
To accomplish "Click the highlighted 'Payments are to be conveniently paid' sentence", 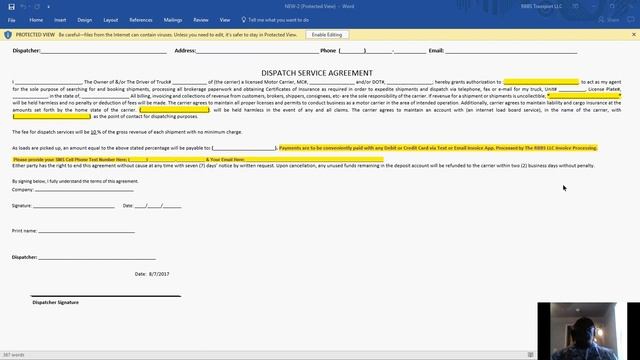I will (x=438, y=148).
